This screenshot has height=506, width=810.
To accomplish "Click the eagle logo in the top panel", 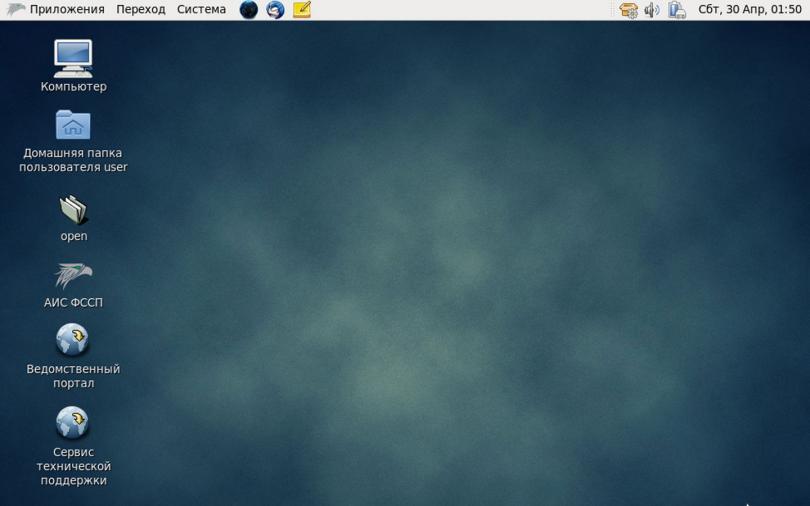I will pyautogui.click(x=15, y=10).
